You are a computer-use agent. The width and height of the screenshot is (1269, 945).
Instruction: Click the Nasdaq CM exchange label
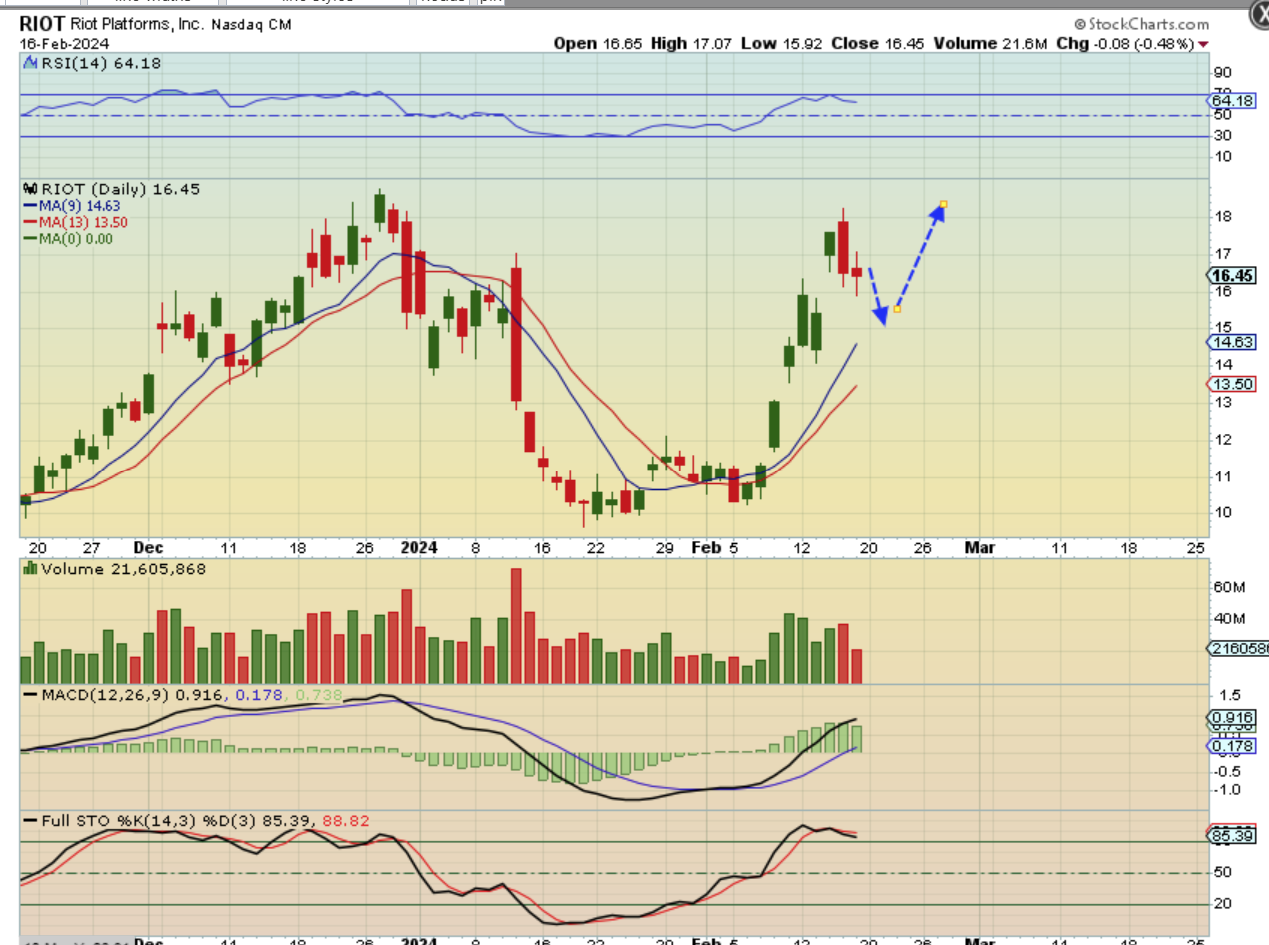250,24
